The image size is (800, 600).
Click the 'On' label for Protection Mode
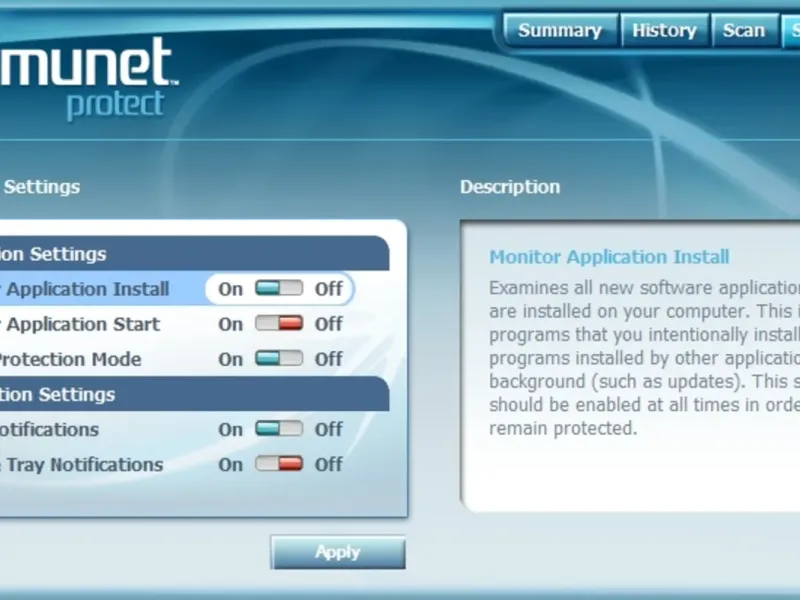pos(231,360)
